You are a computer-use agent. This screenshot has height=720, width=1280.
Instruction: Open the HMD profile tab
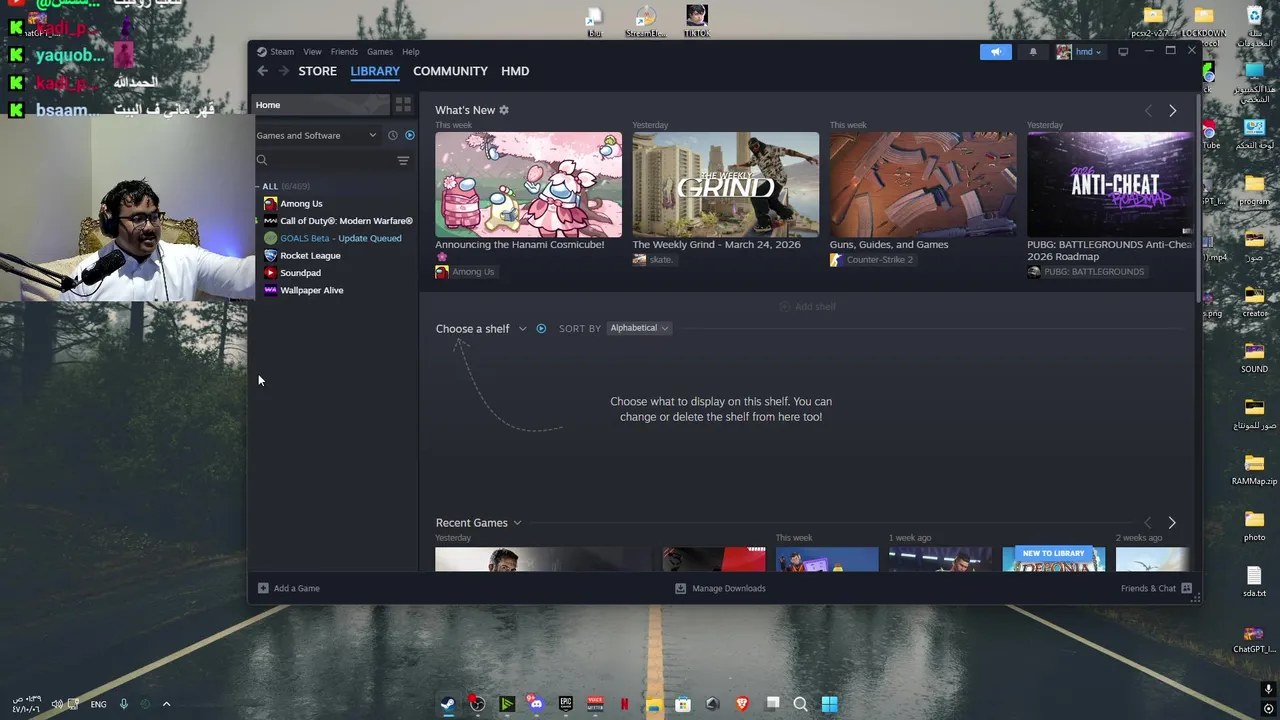tap(515, 71)
